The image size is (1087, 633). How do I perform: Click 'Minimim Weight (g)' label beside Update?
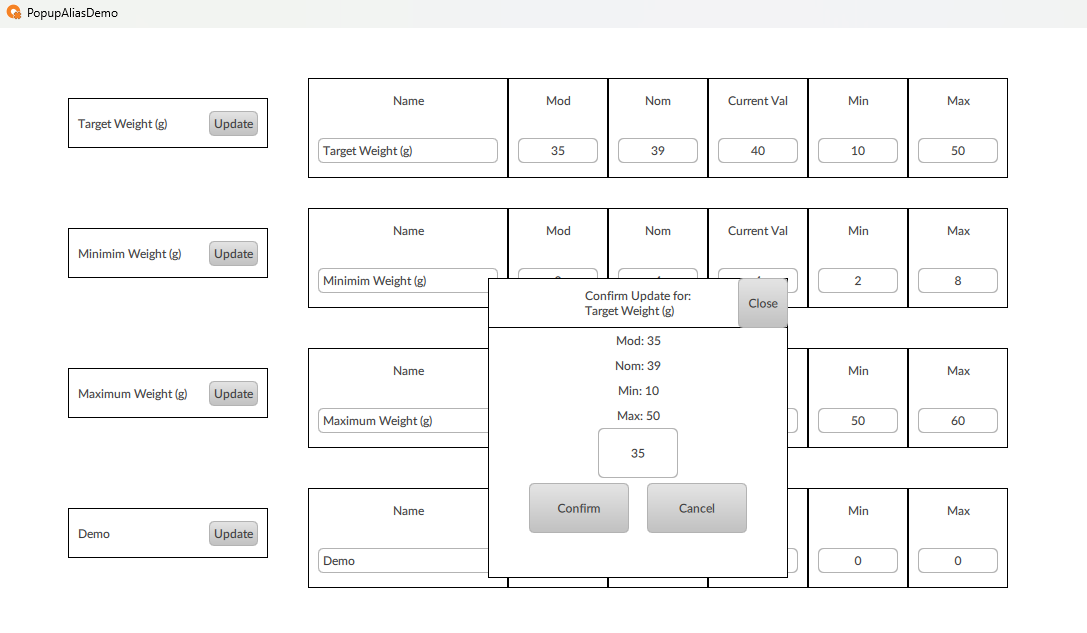click(x=130, y=254)
